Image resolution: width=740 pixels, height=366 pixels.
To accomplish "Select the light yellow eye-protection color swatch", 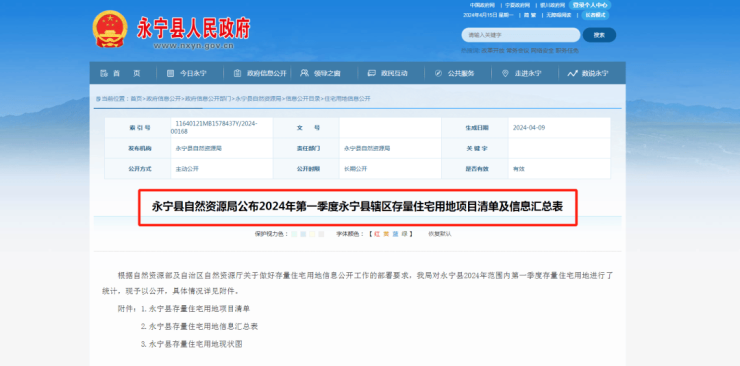I will [x=312, y=234].
